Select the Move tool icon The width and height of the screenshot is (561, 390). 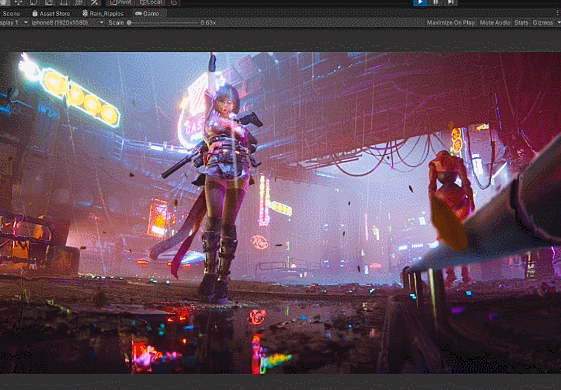18,2
